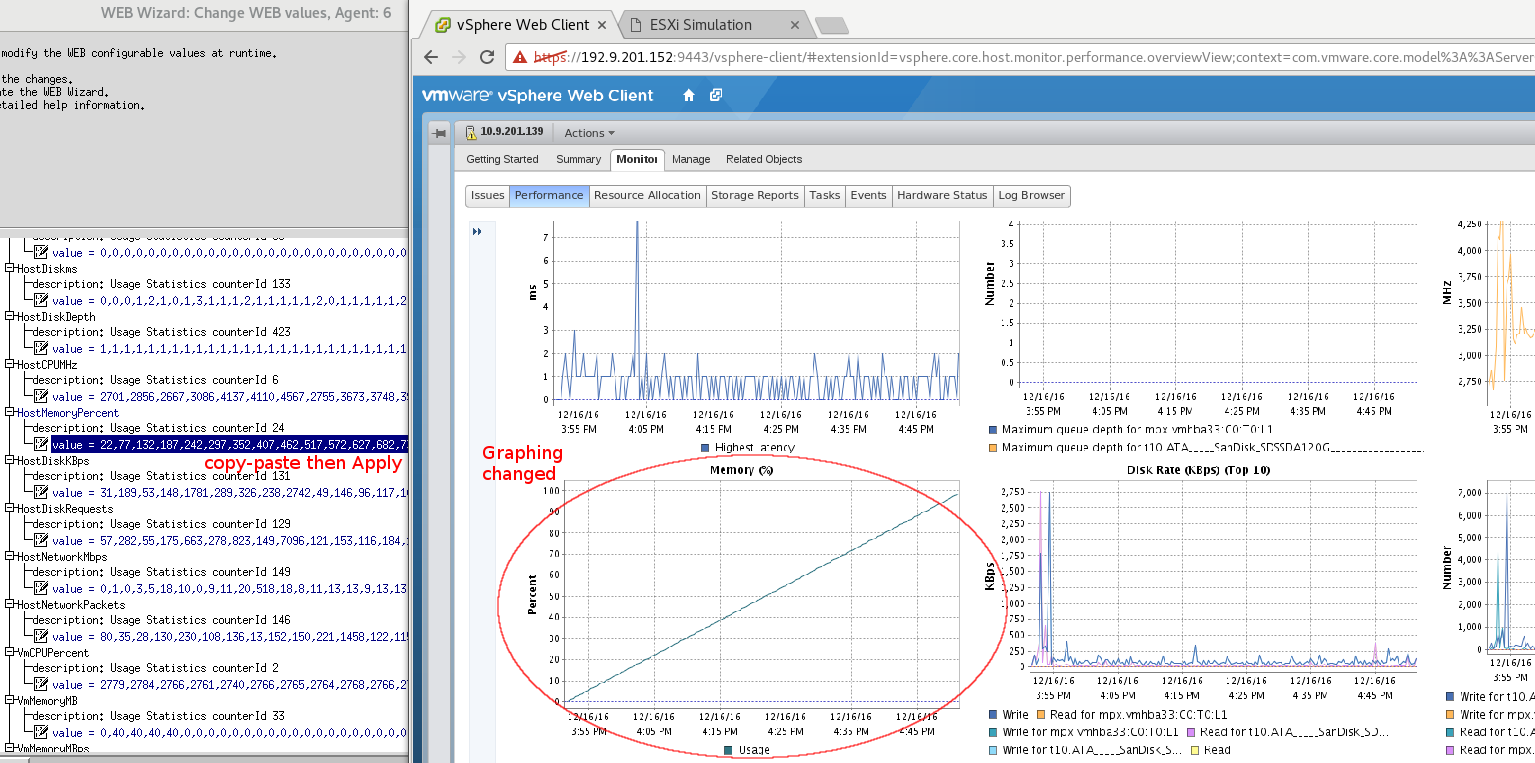Viewport: 1535px width, 763px height.
Task: Close the vSphere Web Client browser tab
Action: pyautogui.click(x=602, y=25)
